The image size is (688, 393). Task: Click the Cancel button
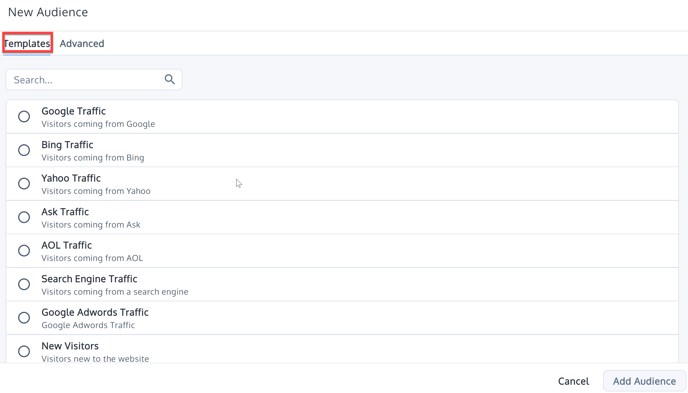point(573,381)
